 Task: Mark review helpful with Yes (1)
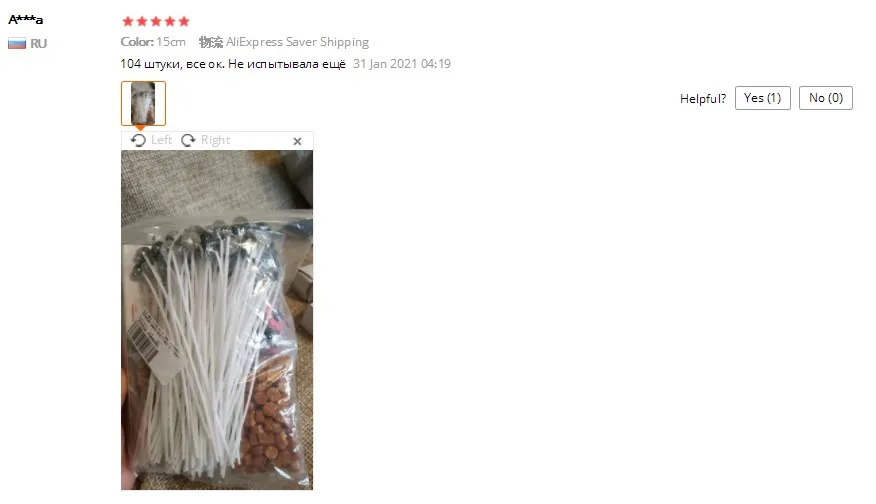coord(763,98)
